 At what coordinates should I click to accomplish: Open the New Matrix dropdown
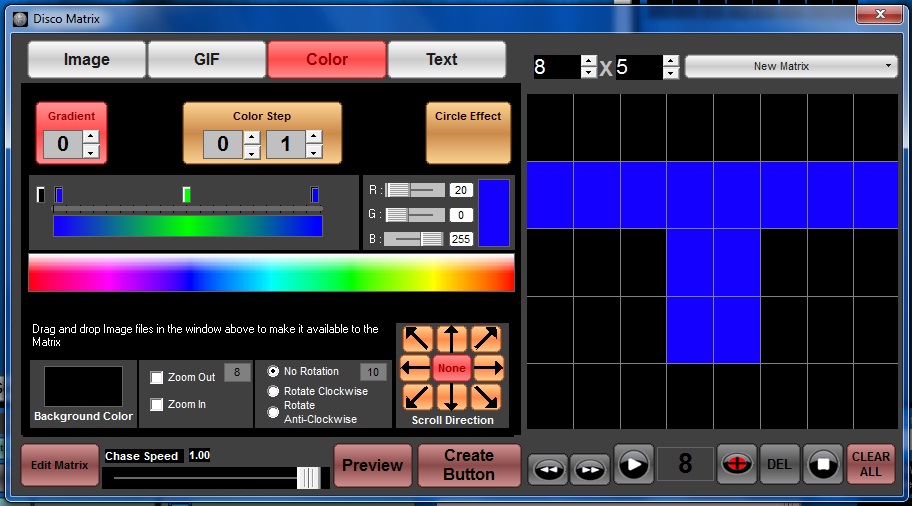[x=791, y=67]
